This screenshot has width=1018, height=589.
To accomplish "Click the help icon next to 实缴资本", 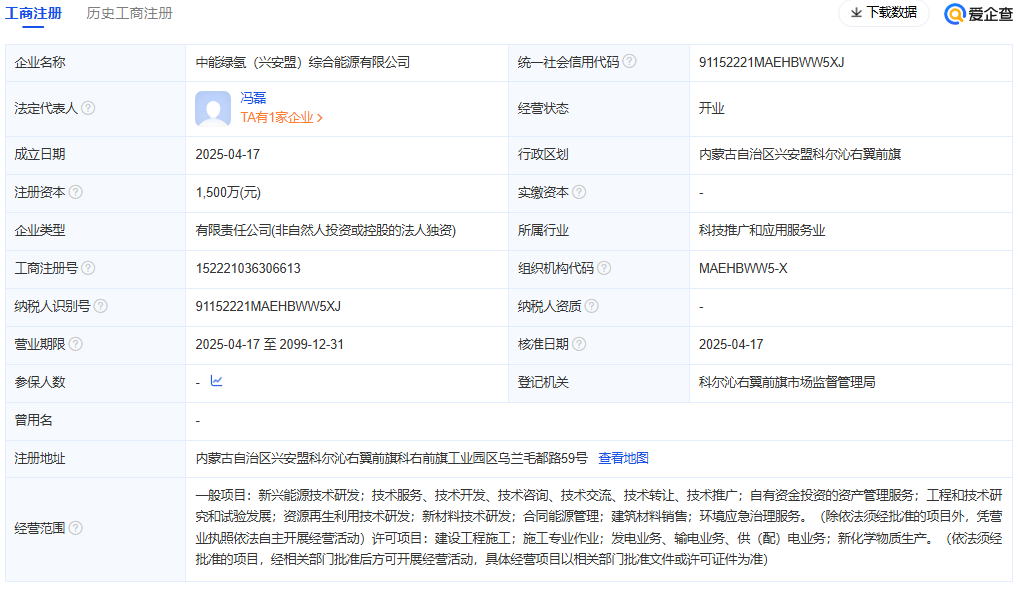I will (579, 192).
